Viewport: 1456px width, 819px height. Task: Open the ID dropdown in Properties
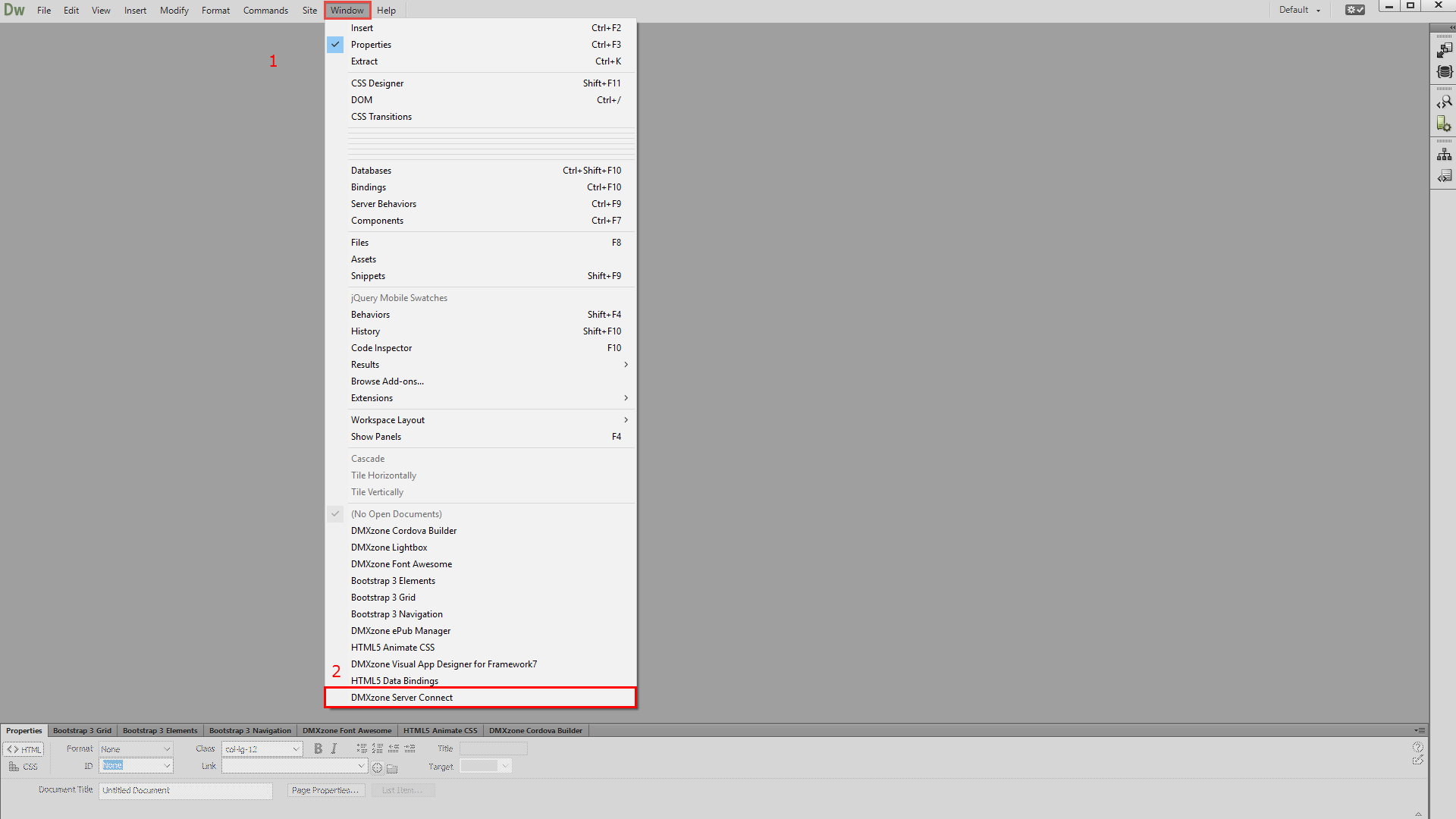click(x=136, y=766)
